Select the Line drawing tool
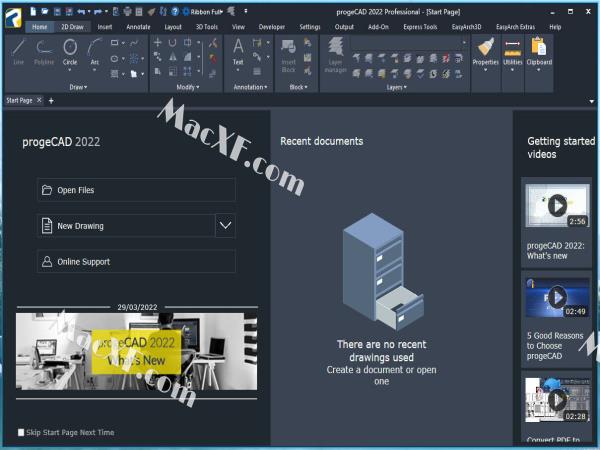The image size is (600, 450). pyautogui.click(x=18, y=52)
